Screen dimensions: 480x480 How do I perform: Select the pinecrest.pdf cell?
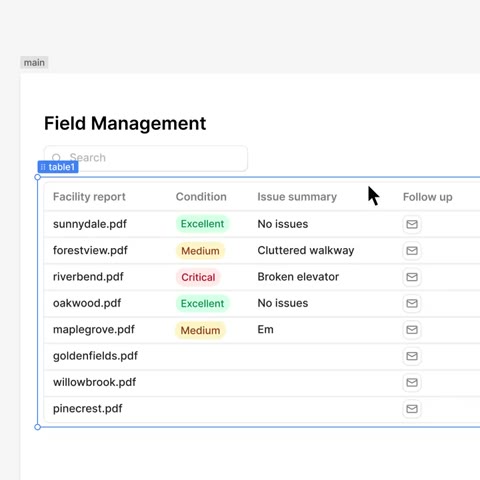[x=88, y=408]
